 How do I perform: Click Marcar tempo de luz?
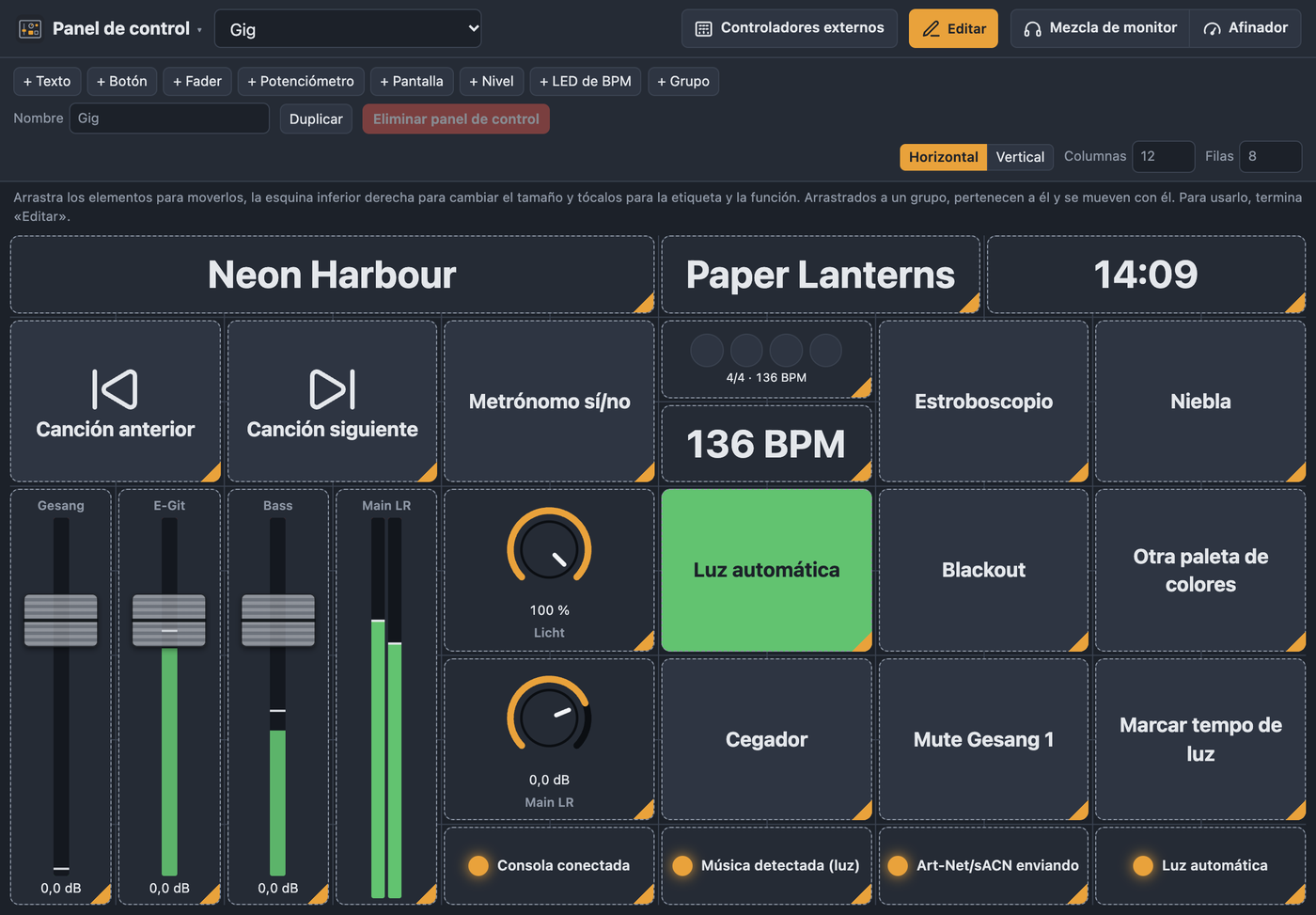(1200, 739)
